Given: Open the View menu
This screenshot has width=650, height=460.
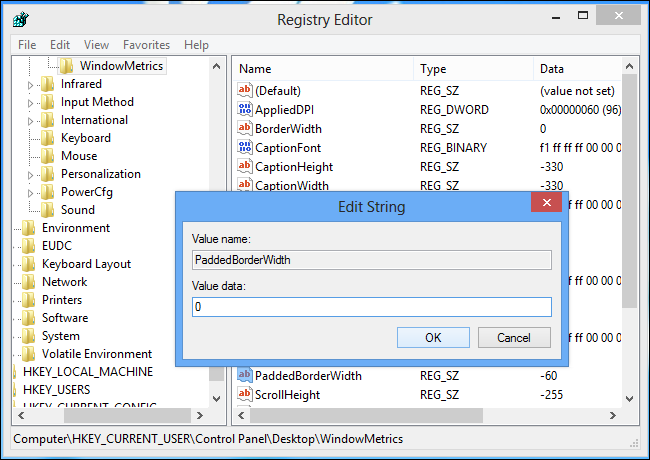Looking at the screenshot, I should [96, 45].
